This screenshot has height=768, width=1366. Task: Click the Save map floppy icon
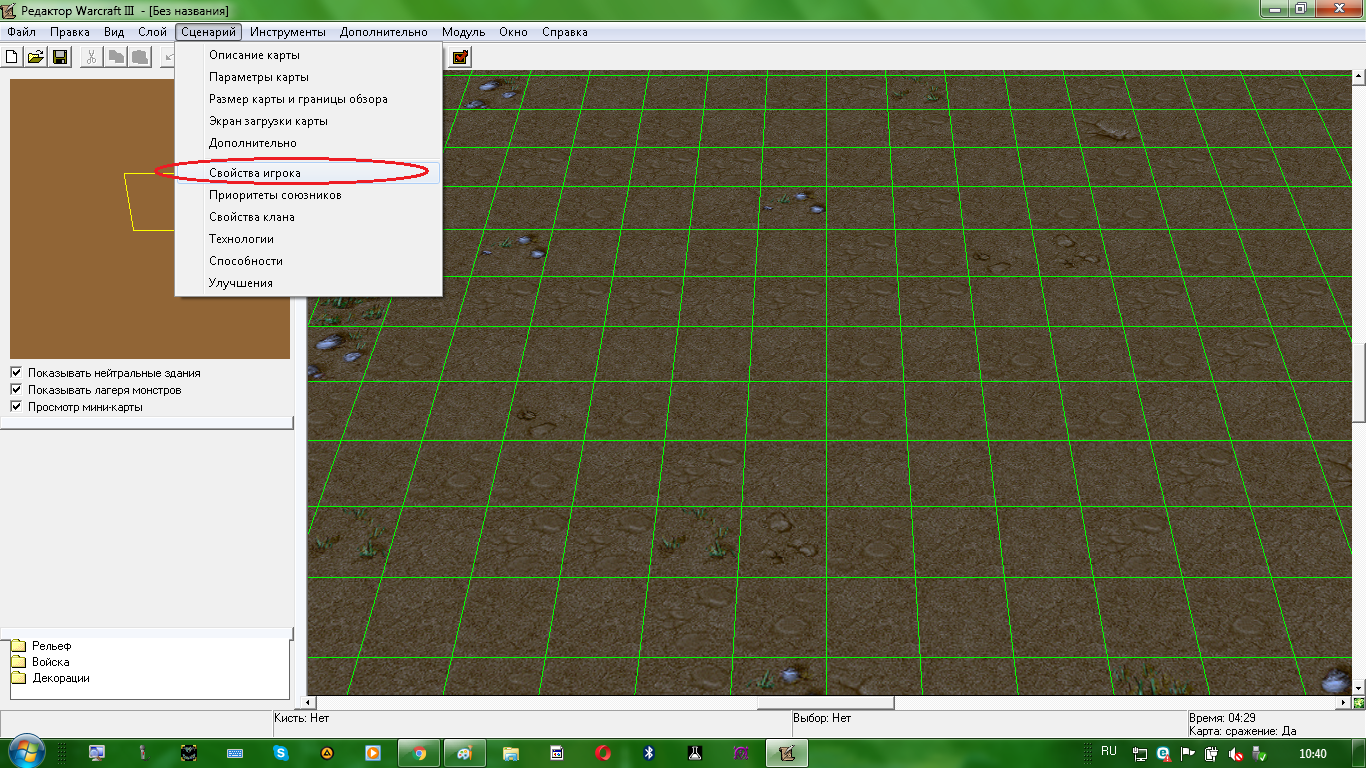60,57
